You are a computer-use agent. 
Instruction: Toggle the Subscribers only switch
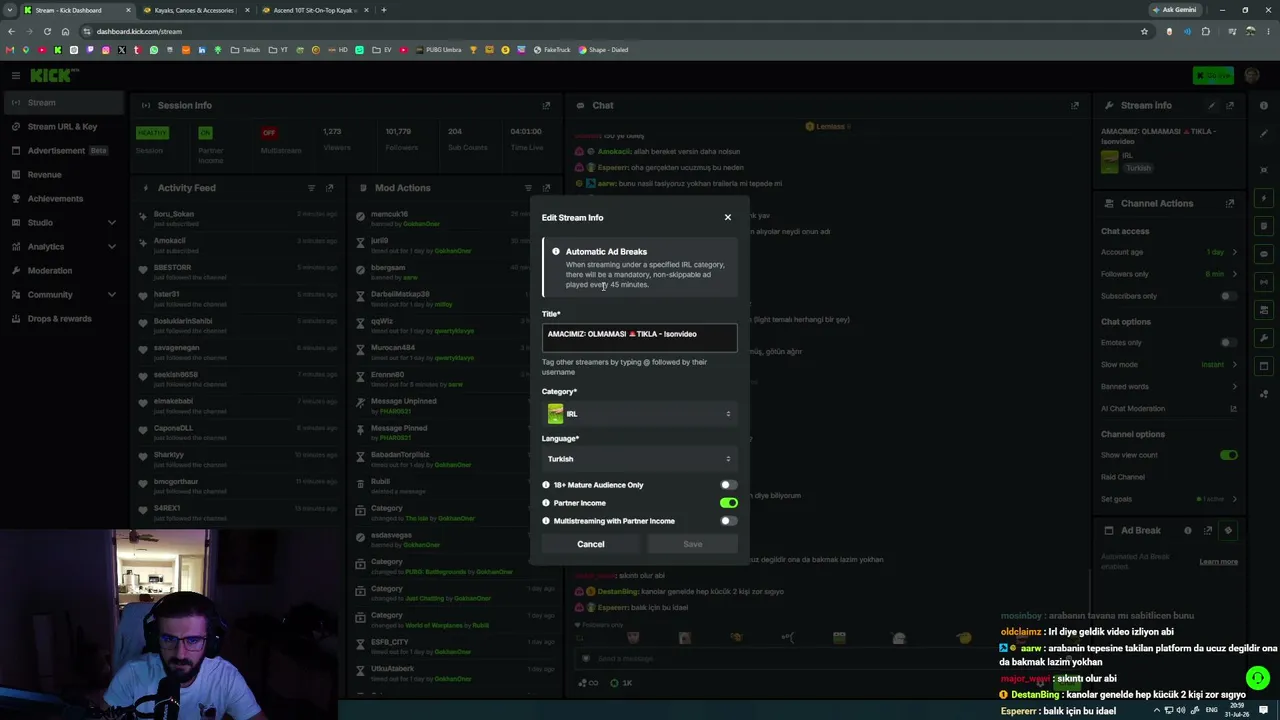pos(1228,296)
